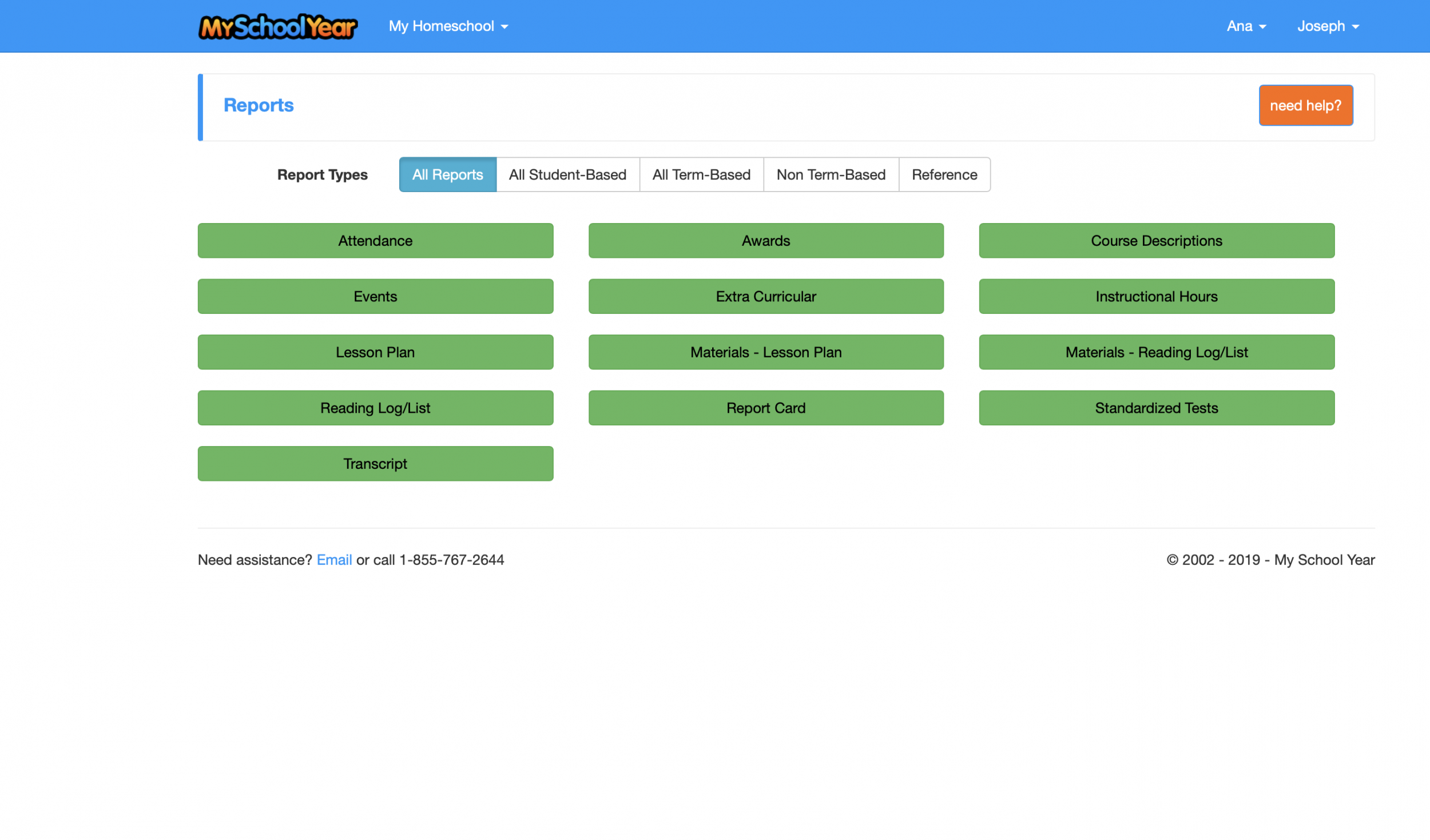
Task: Open the Course Descriptions report
Action: [x=1157, y=241]
